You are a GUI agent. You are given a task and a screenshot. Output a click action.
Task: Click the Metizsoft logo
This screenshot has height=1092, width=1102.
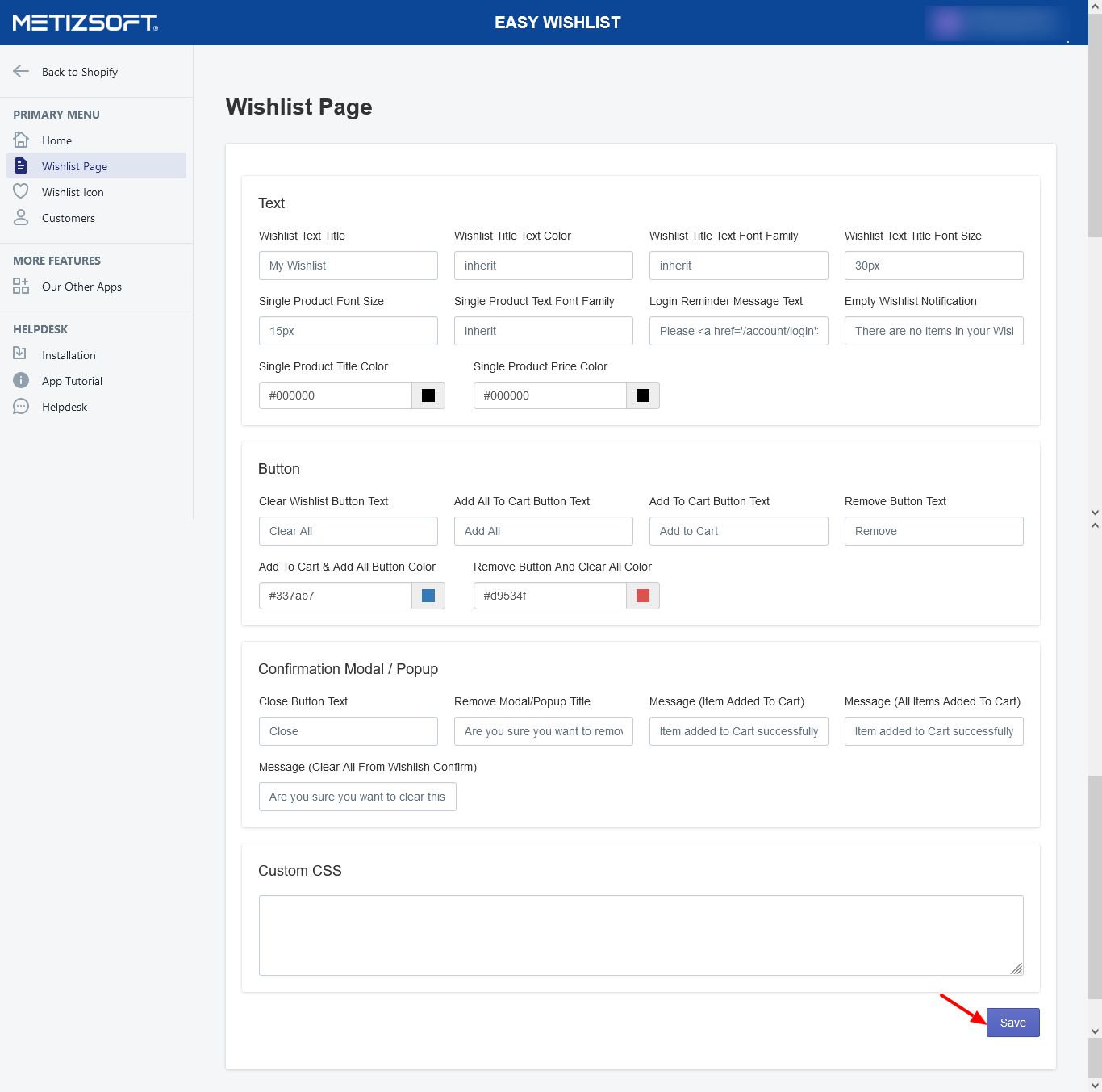[x=85, y=23]
